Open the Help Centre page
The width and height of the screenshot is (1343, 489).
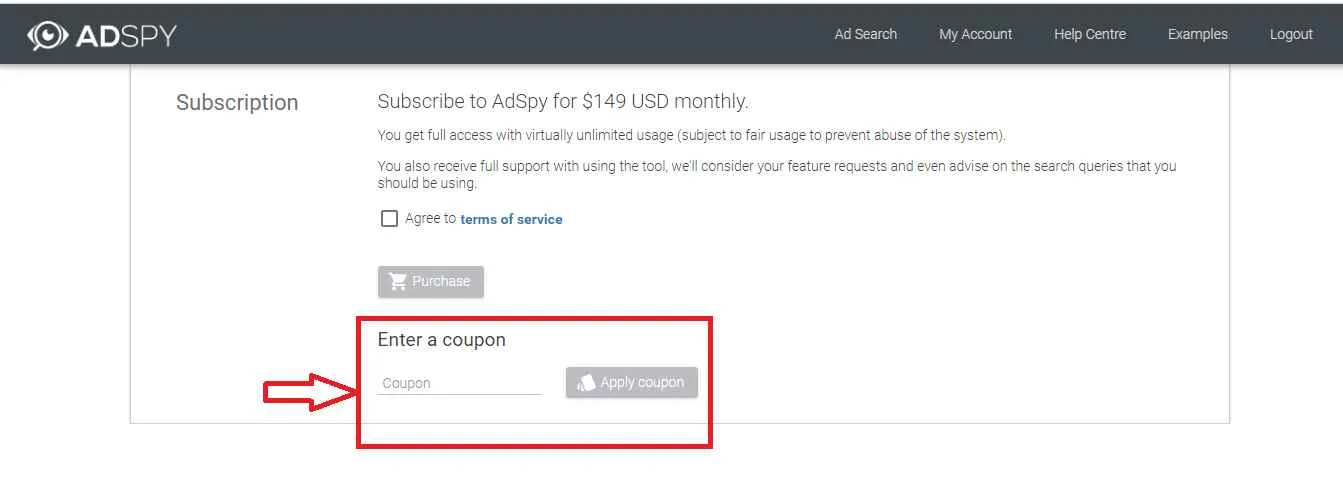[x=1090, y=34]
